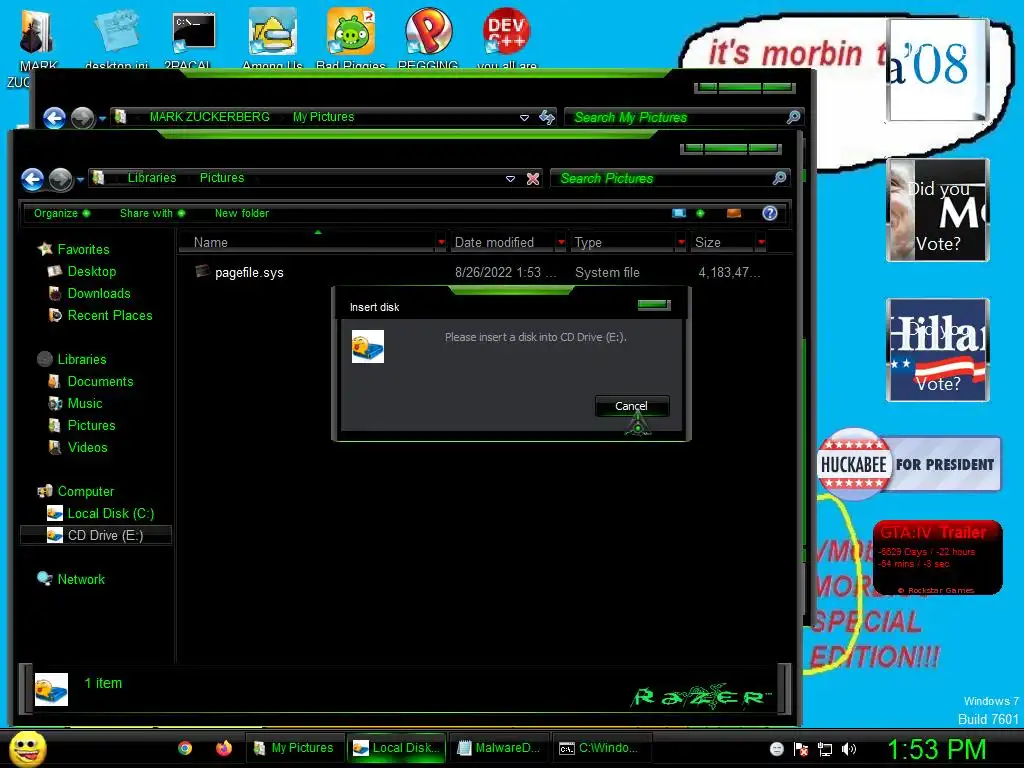Click Pictures in the address breadcrumb
The height and width of the screenshot is (768, 1024).
pos(221,178)
